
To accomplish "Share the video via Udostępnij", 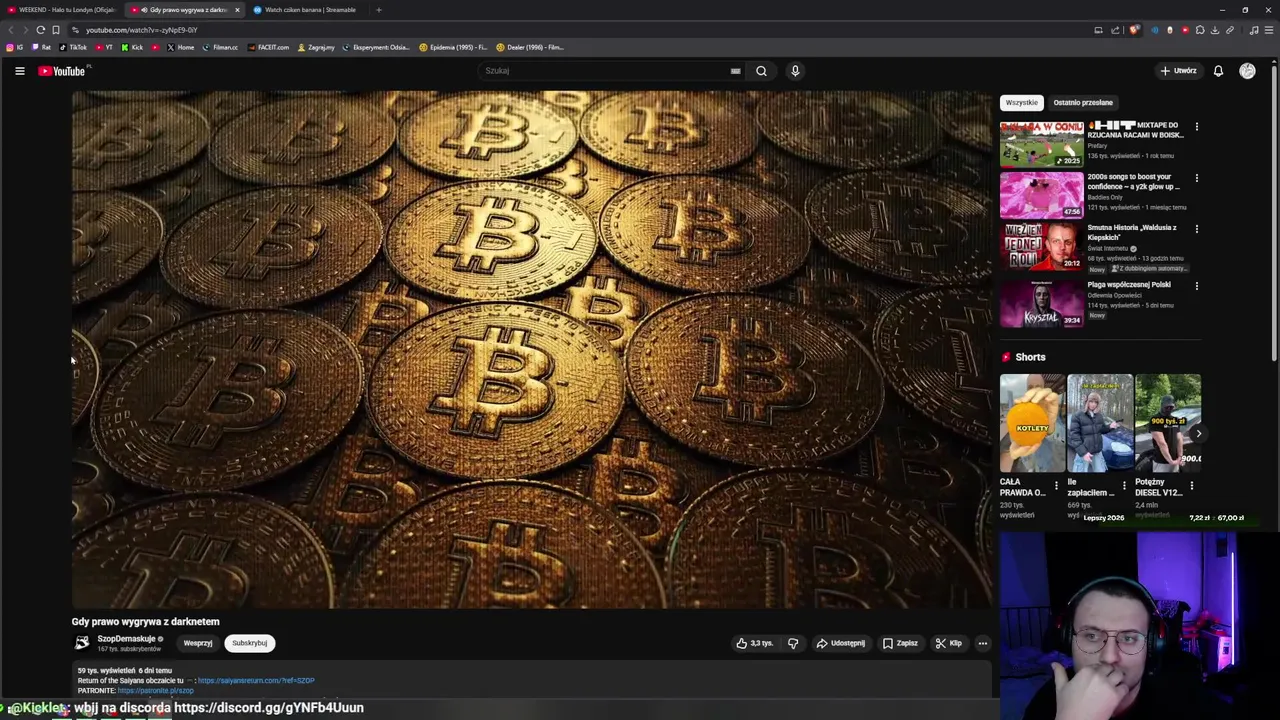I will click(x=840, y=643).
